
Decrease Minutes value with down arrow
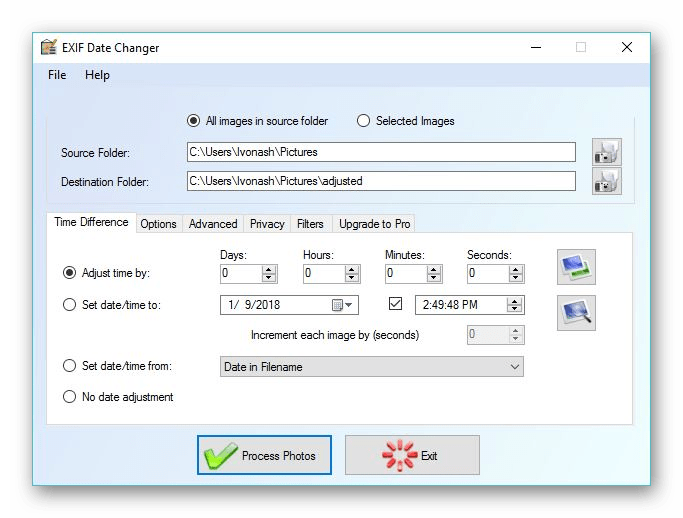433,278
